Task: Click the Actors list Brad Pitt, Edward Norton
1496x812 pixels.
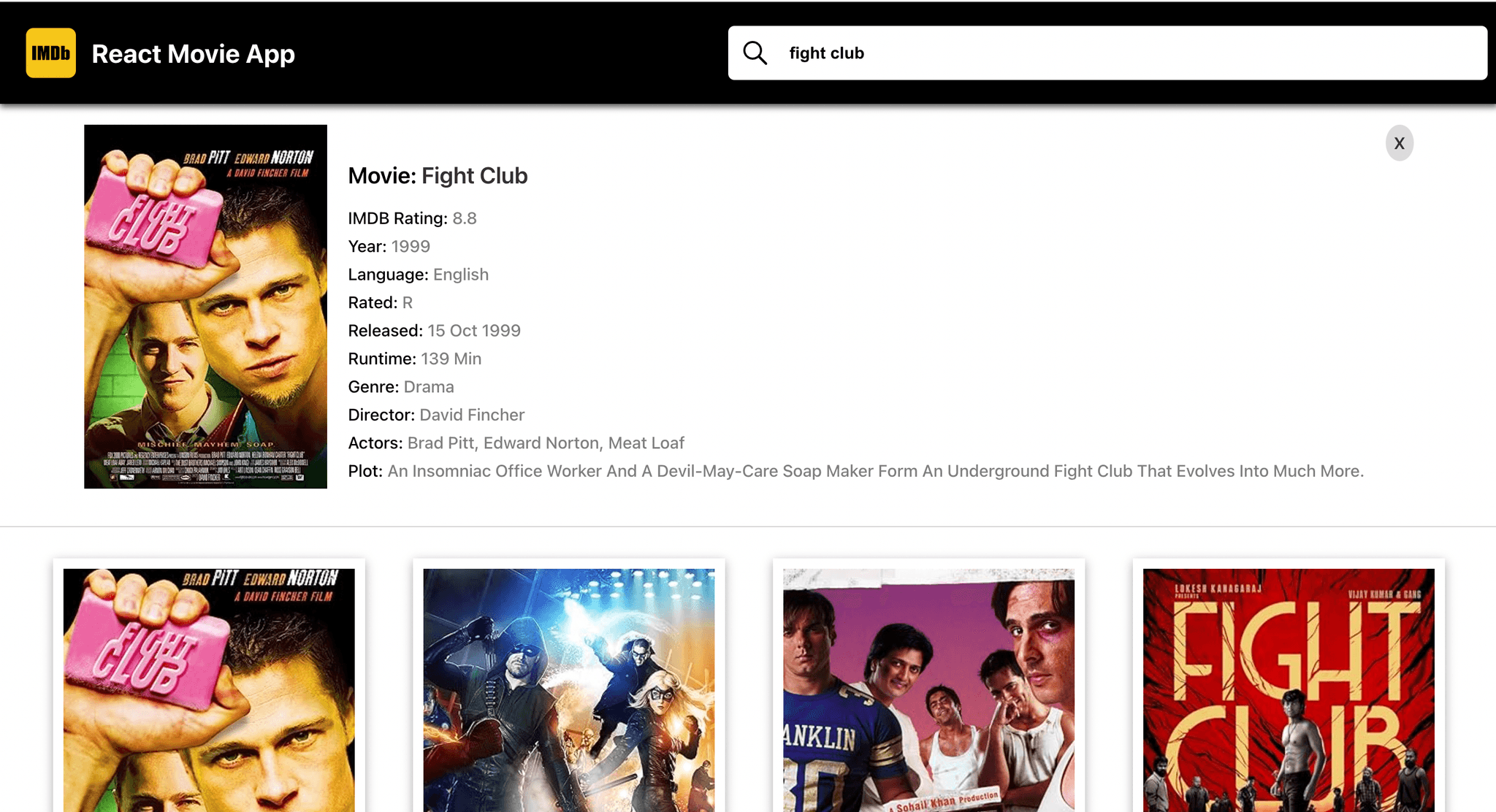Action: point(546,443)
